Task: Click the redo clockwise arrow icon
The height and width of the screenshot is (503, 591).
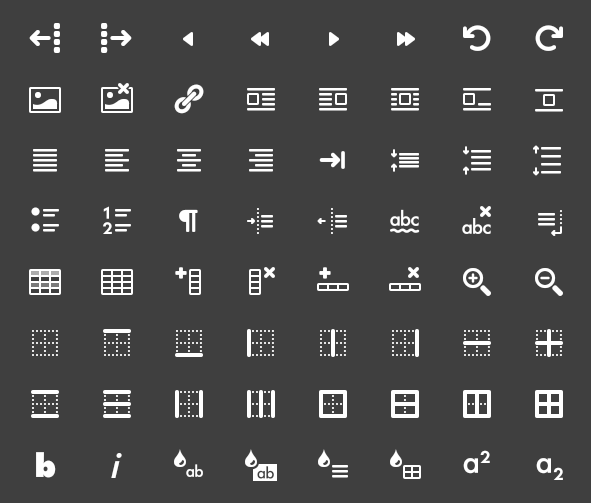Action: pyautogui.click(x=549, y=38)
